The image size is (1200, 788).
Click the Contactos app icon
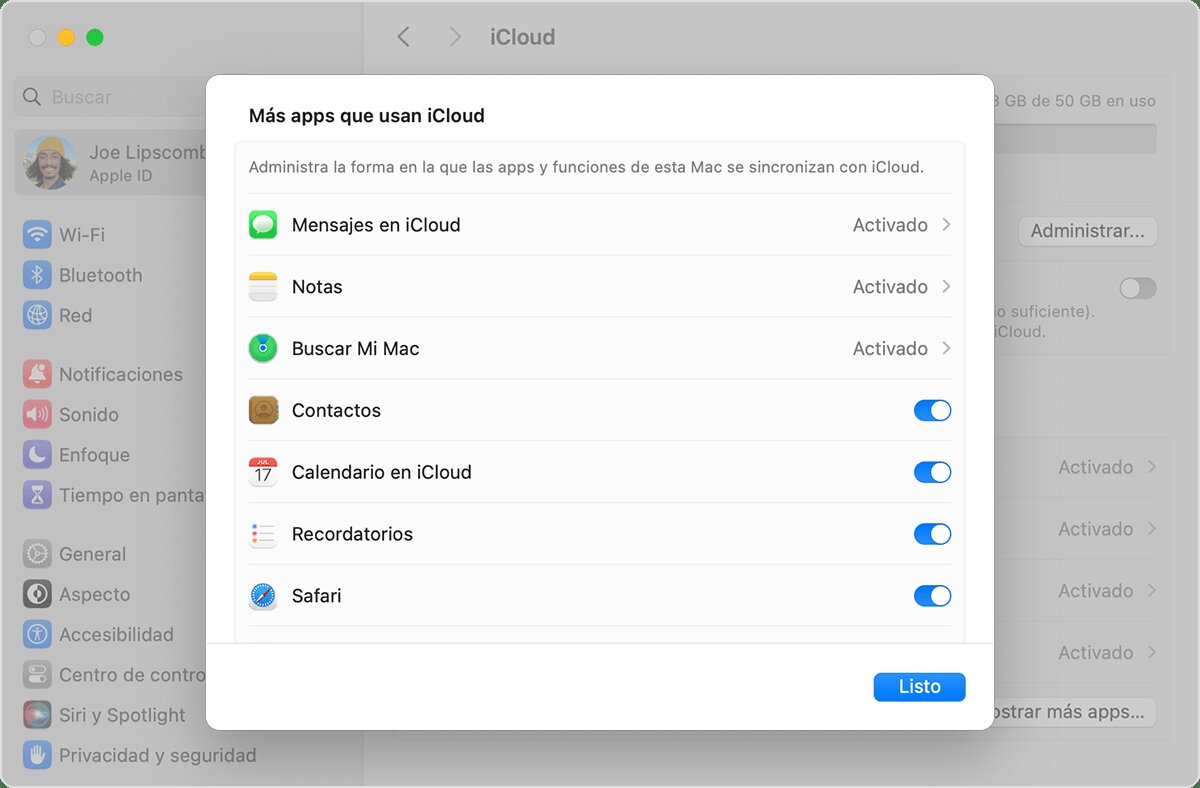(x=263, y=411)
